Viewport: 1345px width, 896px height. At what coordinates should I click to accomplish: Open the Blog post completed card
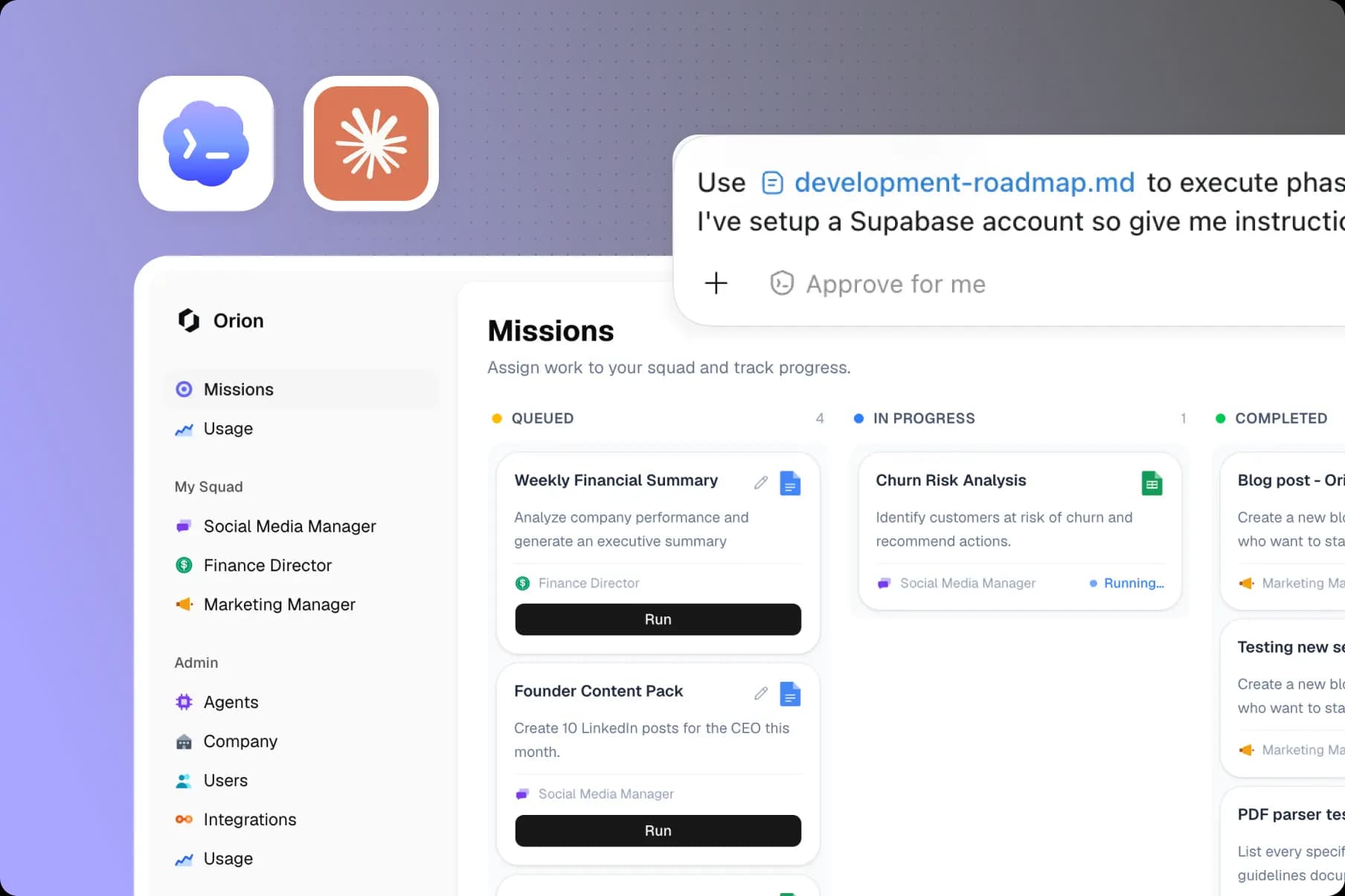point(1283,530)
